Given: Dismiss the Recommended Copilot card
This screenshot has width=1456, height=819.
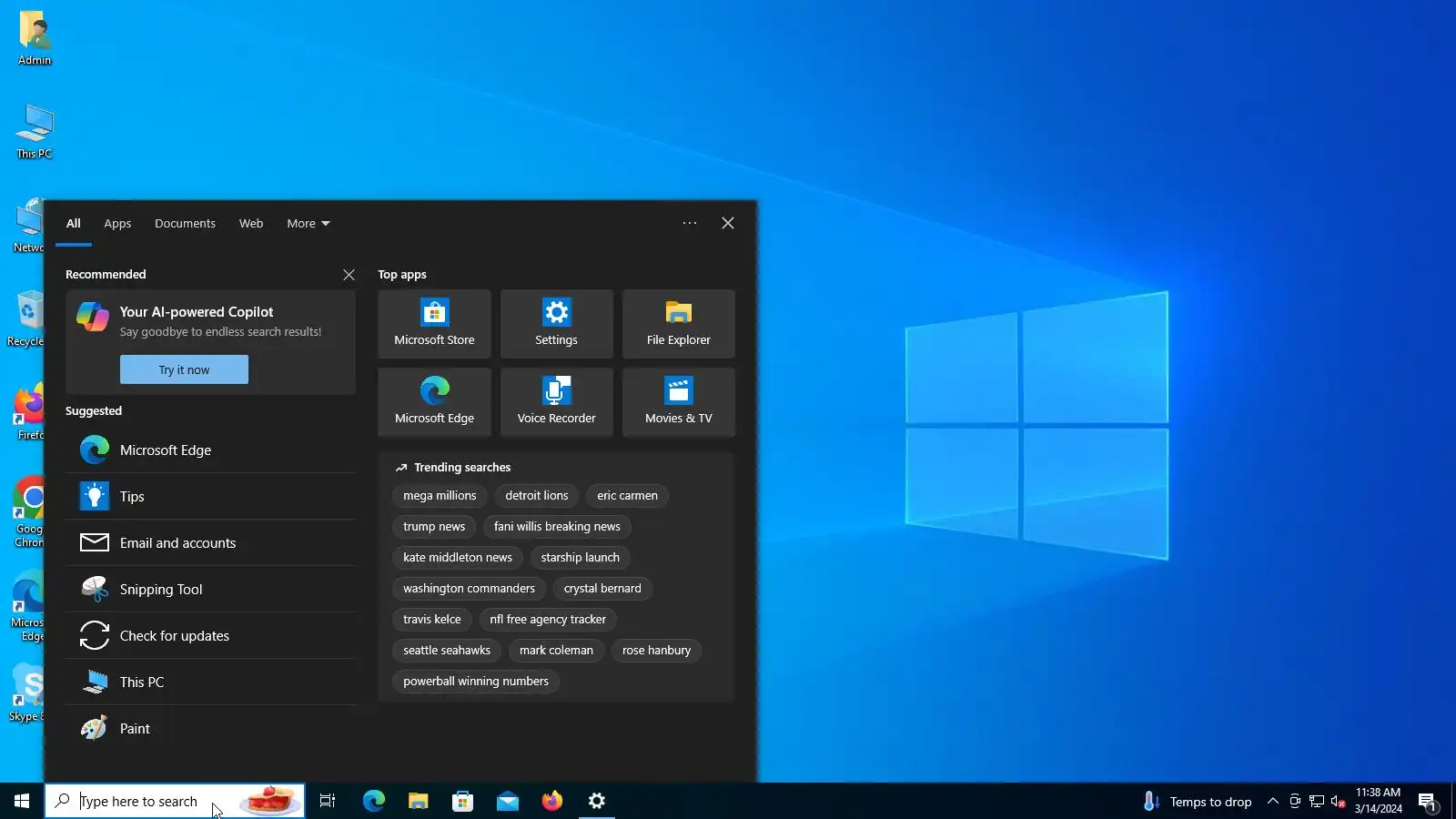Looking at the screenshot, I should [349, 274].
